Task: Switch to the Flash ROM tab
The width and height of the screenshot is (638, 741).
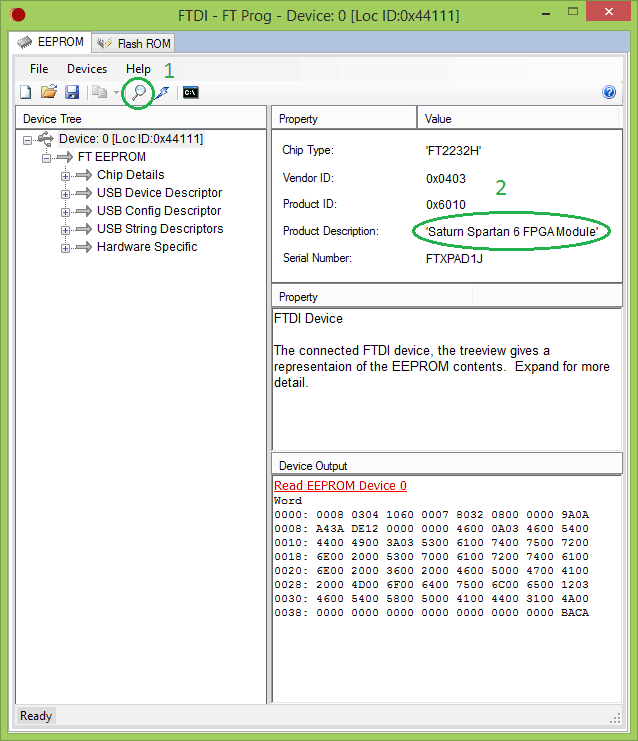Action: (136, 43)
